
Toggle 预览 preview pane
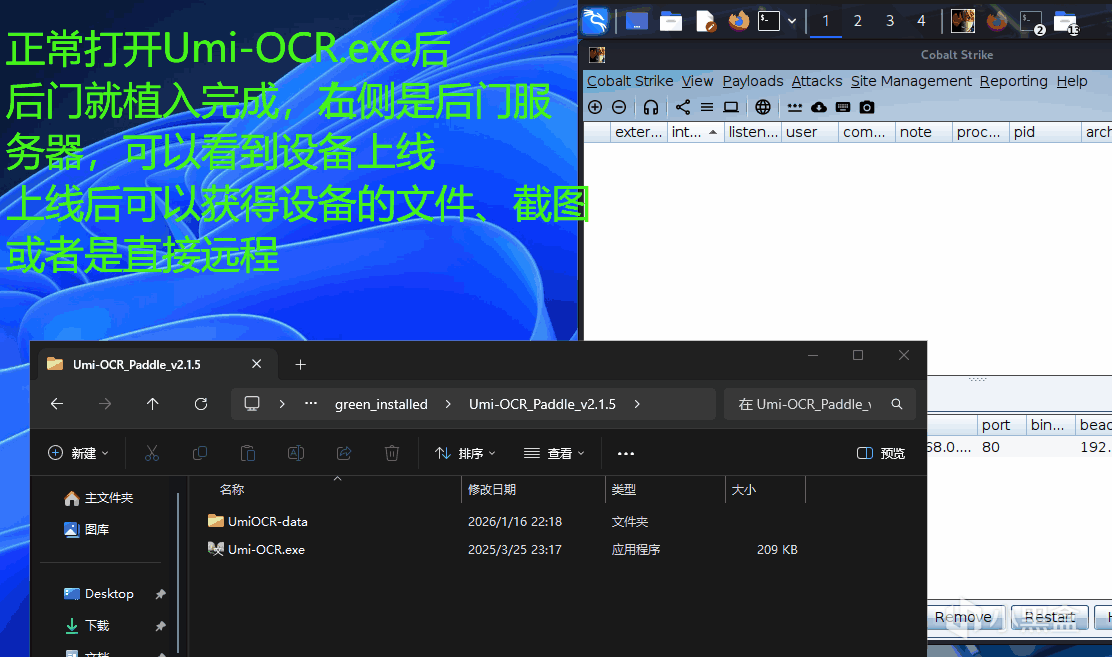tap(881, 453)
